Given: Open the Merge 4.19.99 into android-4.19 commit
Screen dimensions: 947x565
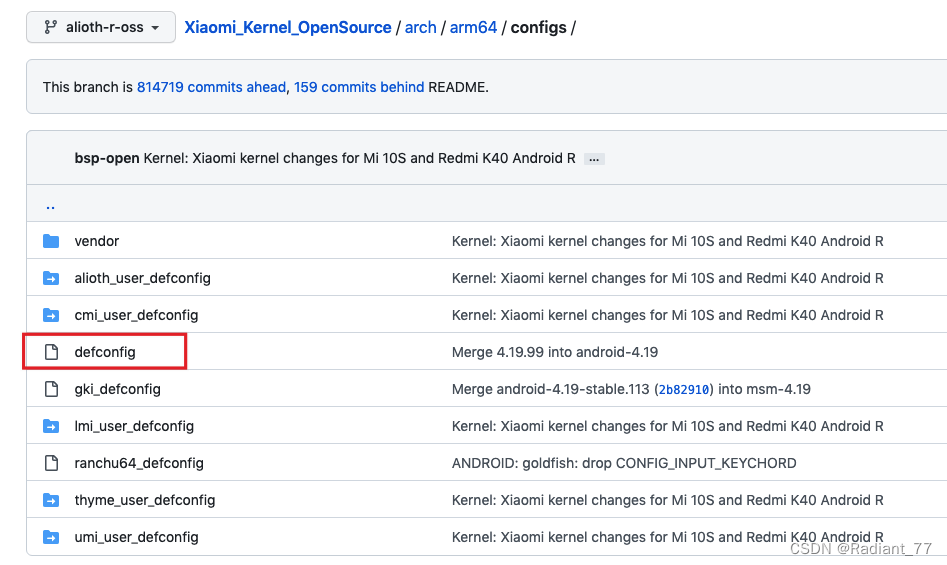Looking at the screenshot, I should click(555, 352).
